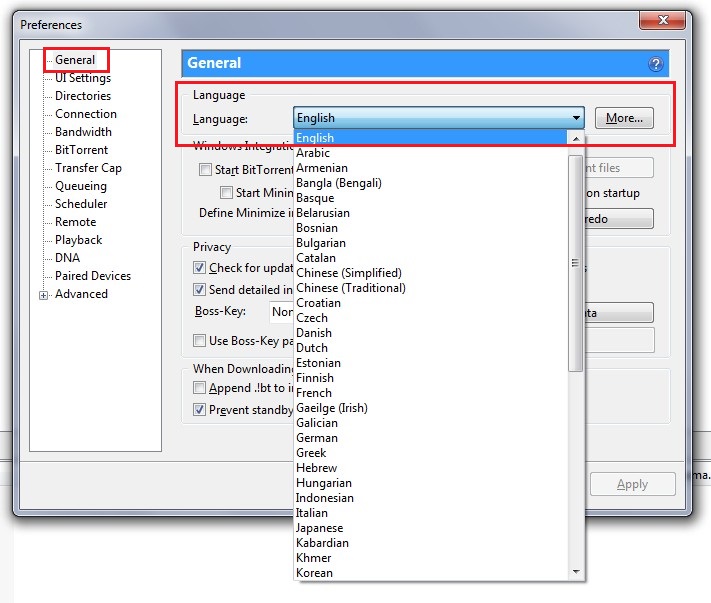This screenshot has width=711, height=603.
Task: Click language list scroll down arrow
Action: (576, 572)
